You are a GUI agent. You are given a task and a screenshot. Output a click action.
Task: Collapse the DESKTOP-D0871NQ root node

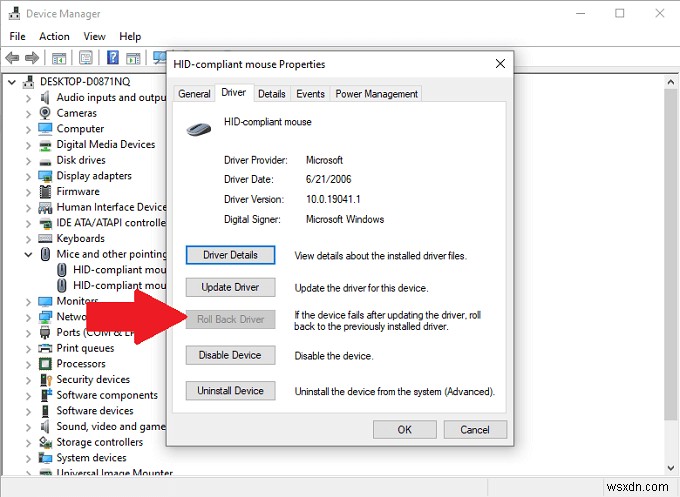click(x=12, y=82)
